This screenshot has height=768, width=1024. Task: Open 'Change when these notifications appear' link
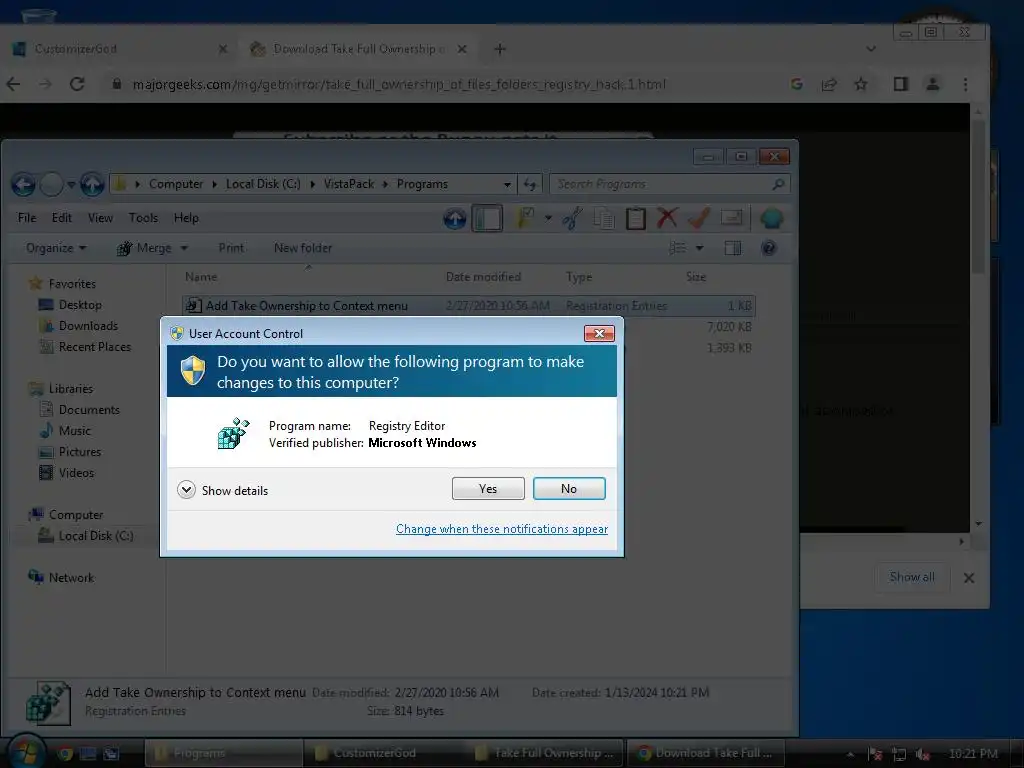[502, 529]
